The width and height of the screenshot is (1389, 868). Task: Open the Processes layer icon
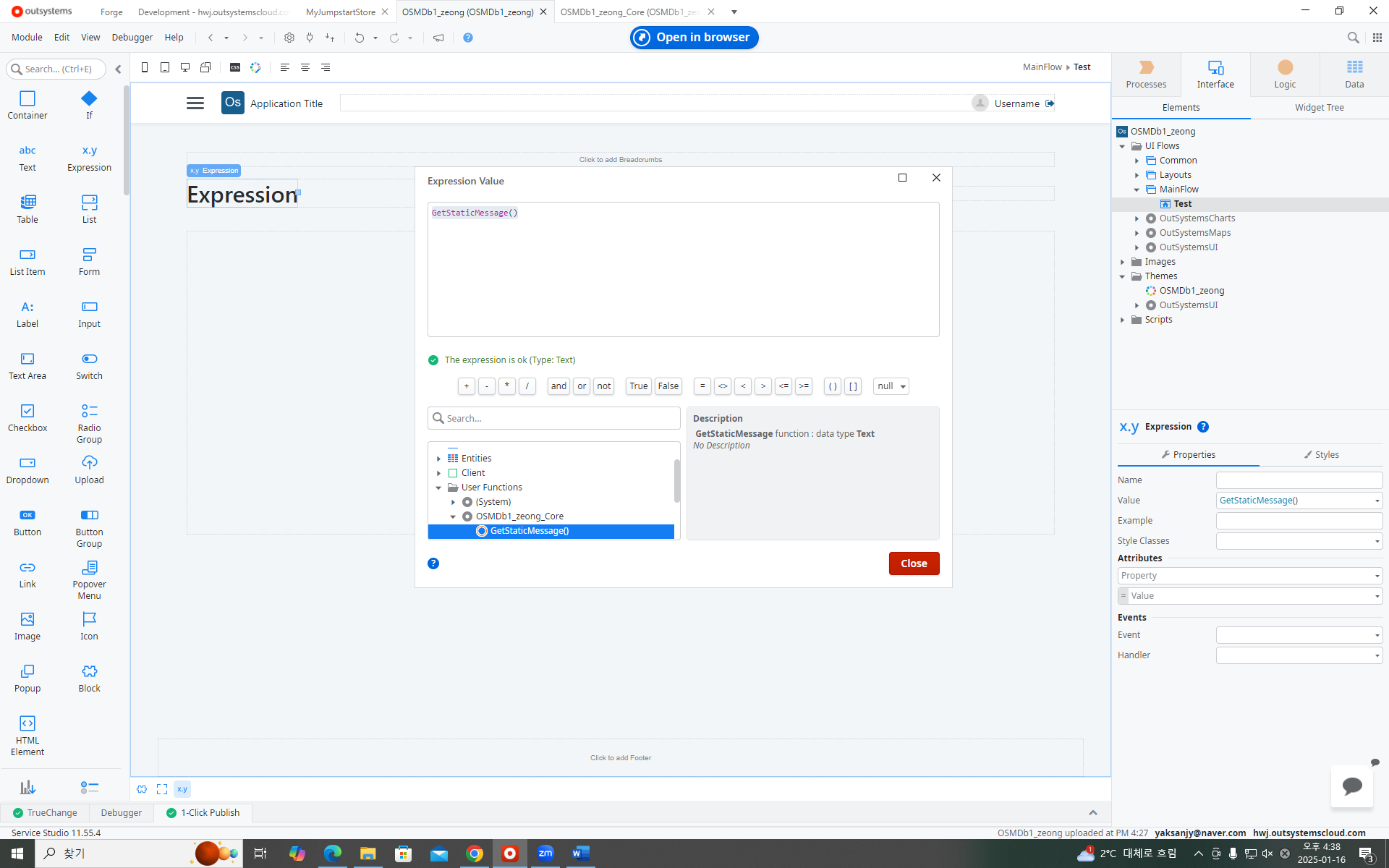(1146, 67)
